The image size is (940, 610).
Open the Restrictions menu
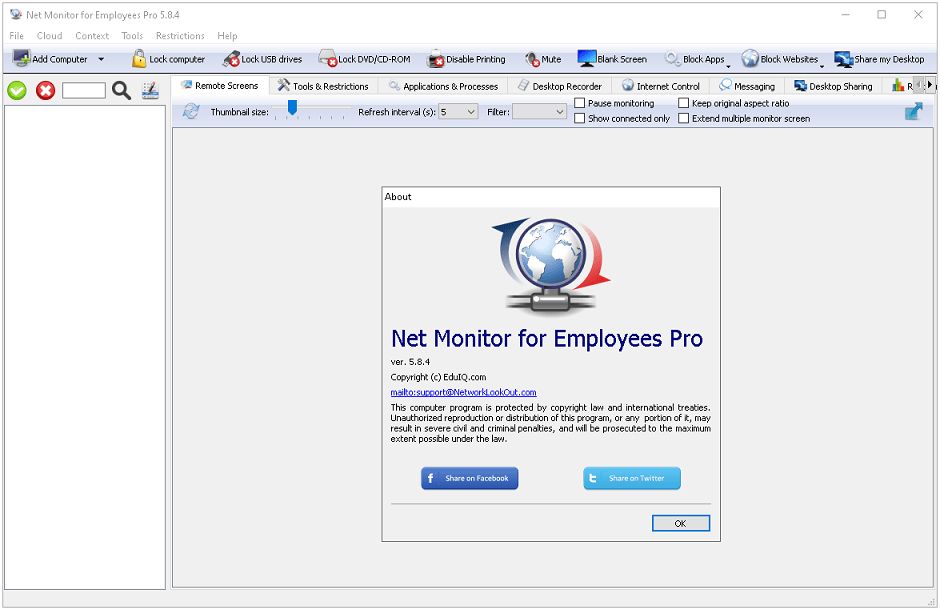coord(180,36)
